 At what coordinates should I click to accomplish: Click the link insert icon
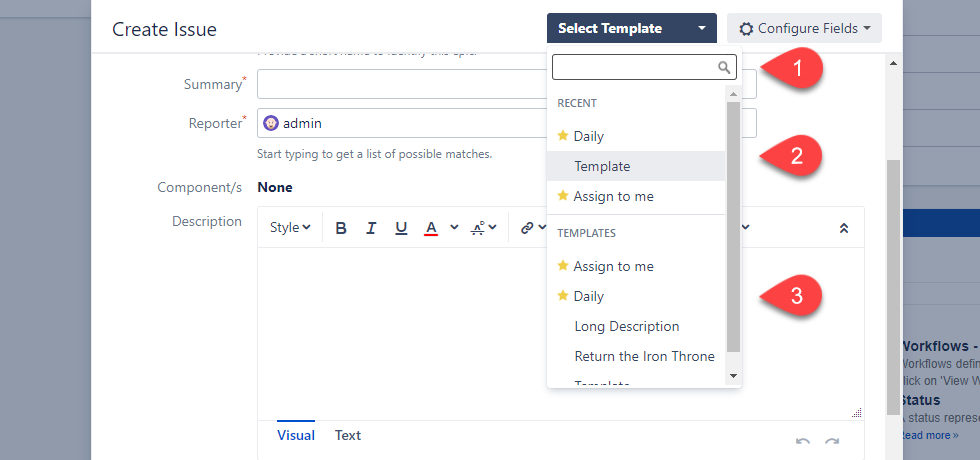pos(526,228)
